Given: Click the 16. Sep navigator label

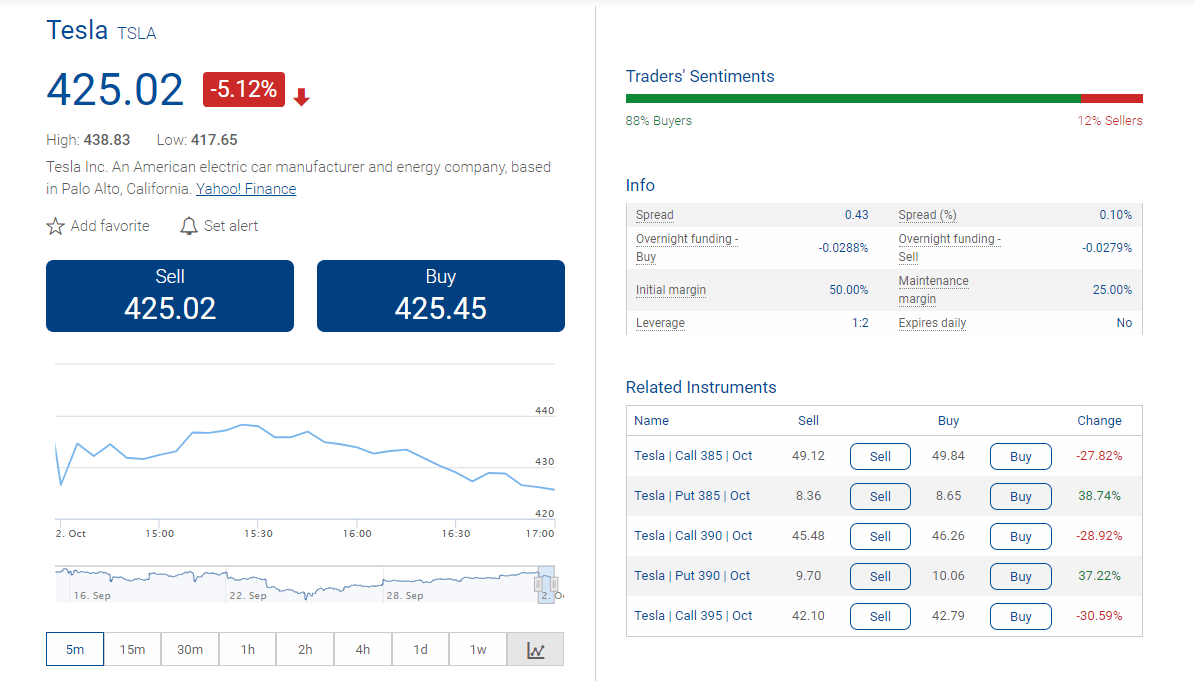Looking at the screenshot, I should point(91,596).
